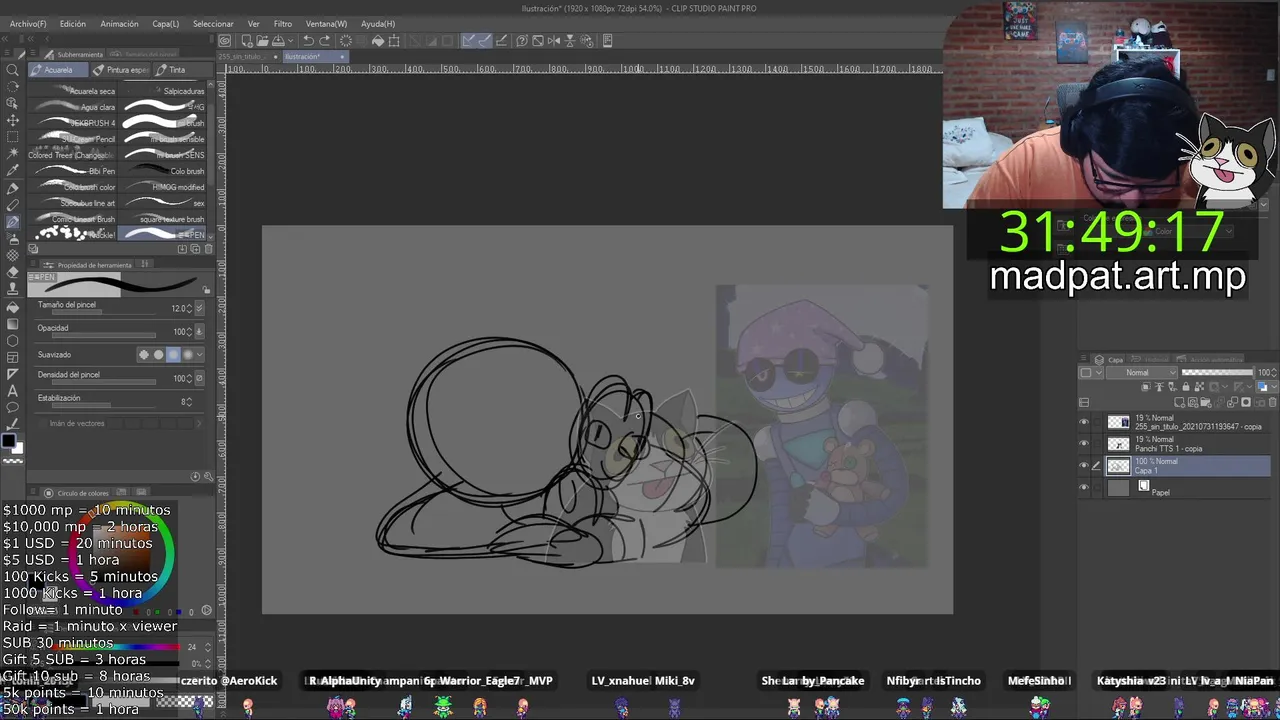This screenshot has width=1280, height=720.
Task: Select the Auto select wand tool
Action: tap(13, 152)
